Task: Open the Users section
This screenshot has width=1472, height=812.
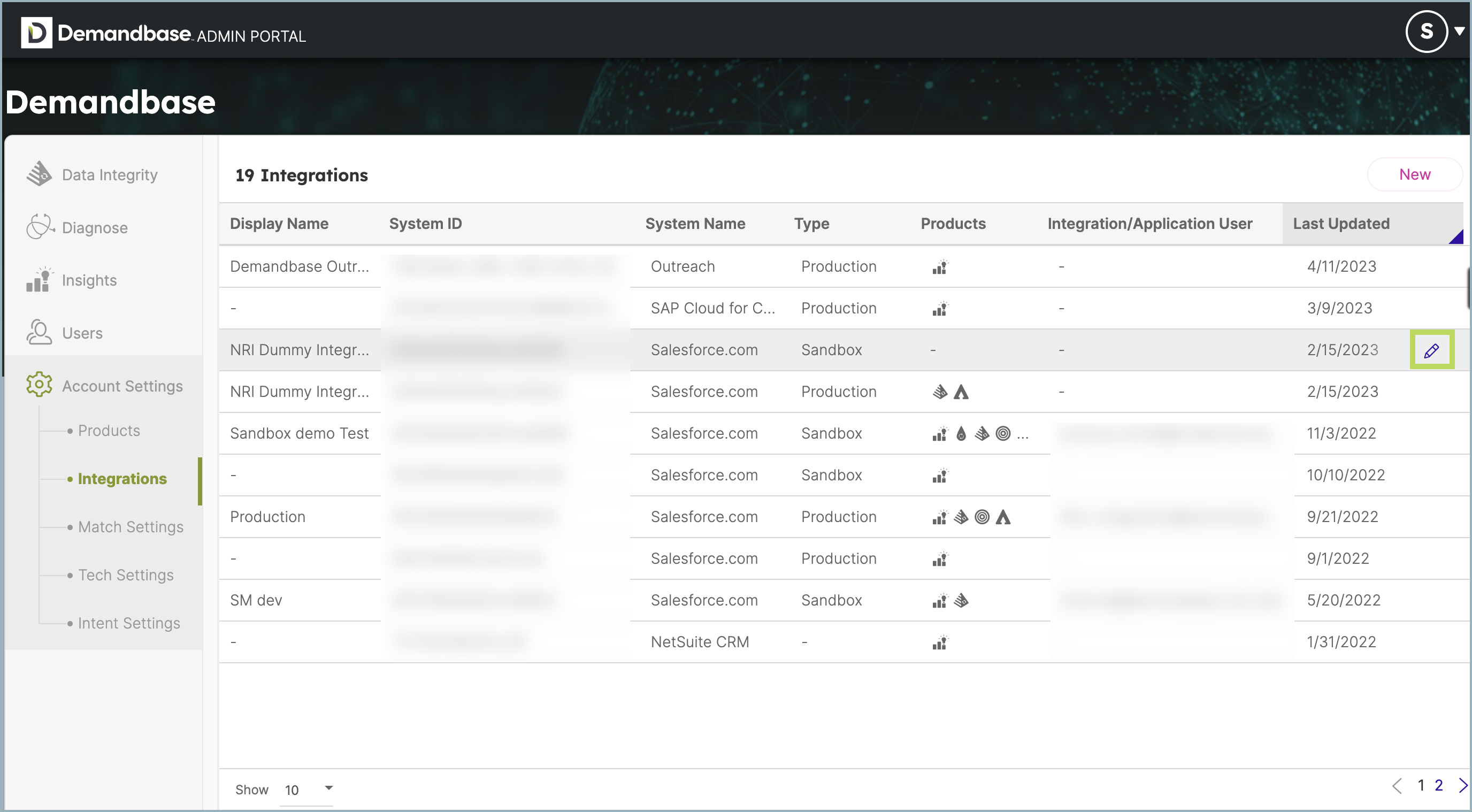Action: point(82,333)
